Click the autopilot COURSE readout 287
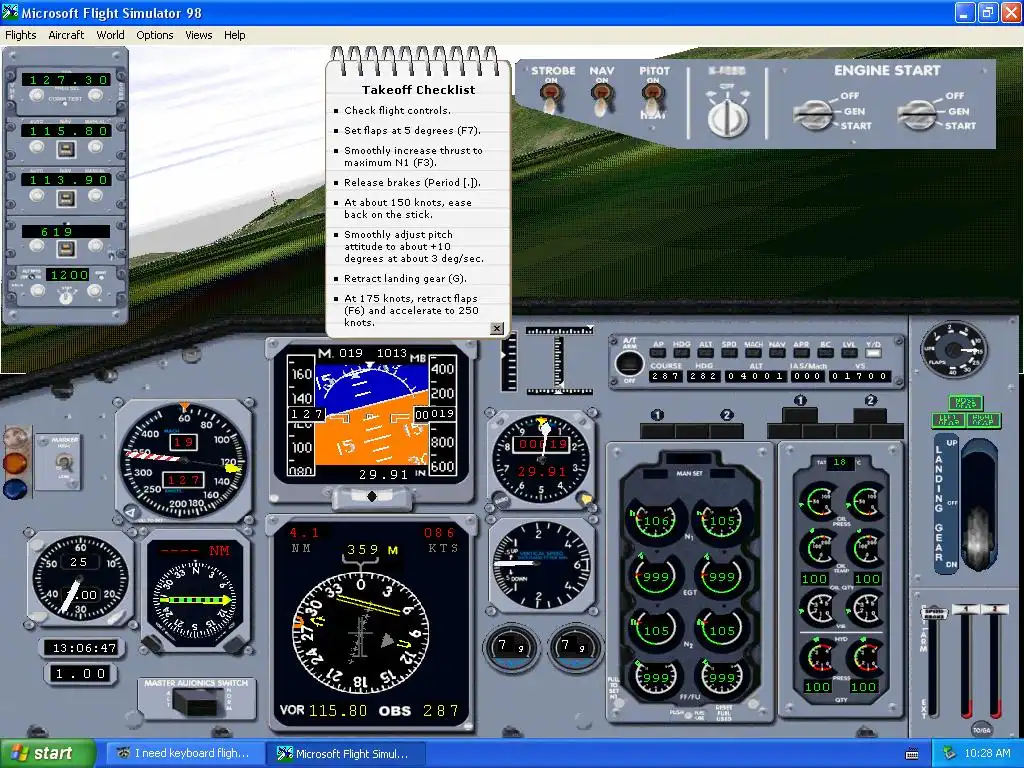The width and height of the screenshot is (1024, 768). pyautogui.click(x=665, y=376)
